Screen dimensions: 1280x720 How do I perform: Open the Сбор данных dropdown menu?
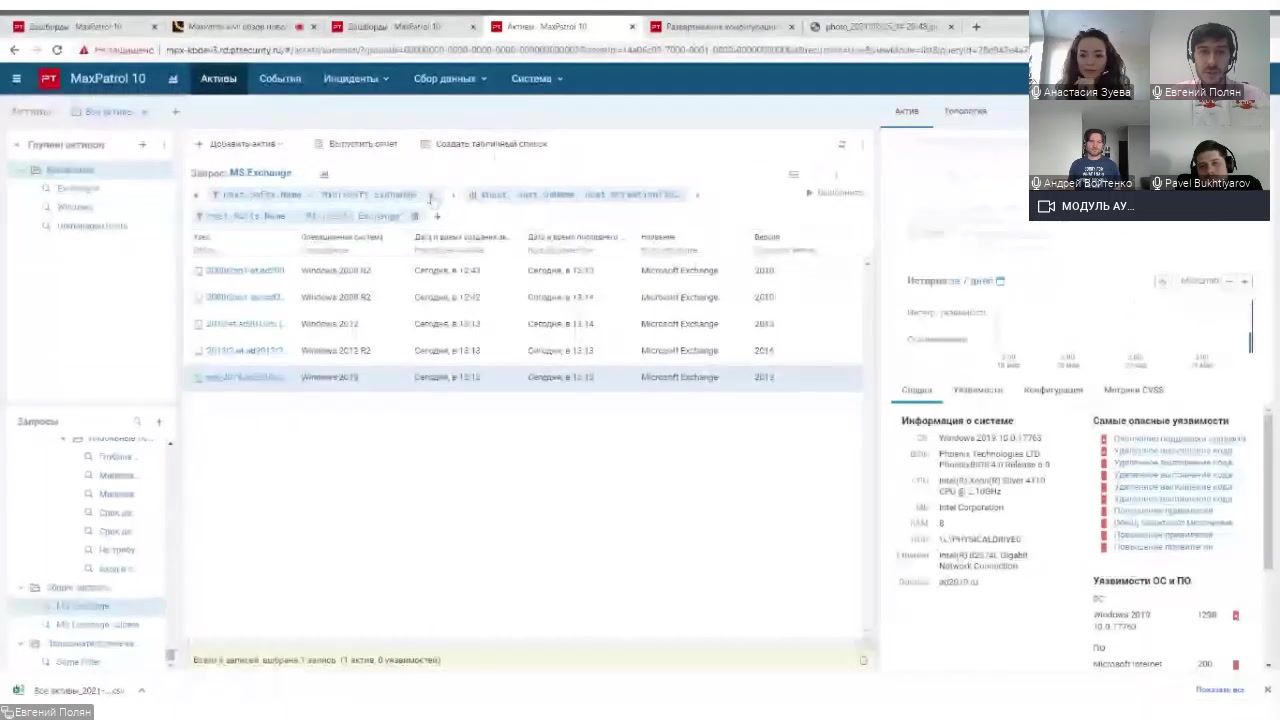[x=450, y=78]
